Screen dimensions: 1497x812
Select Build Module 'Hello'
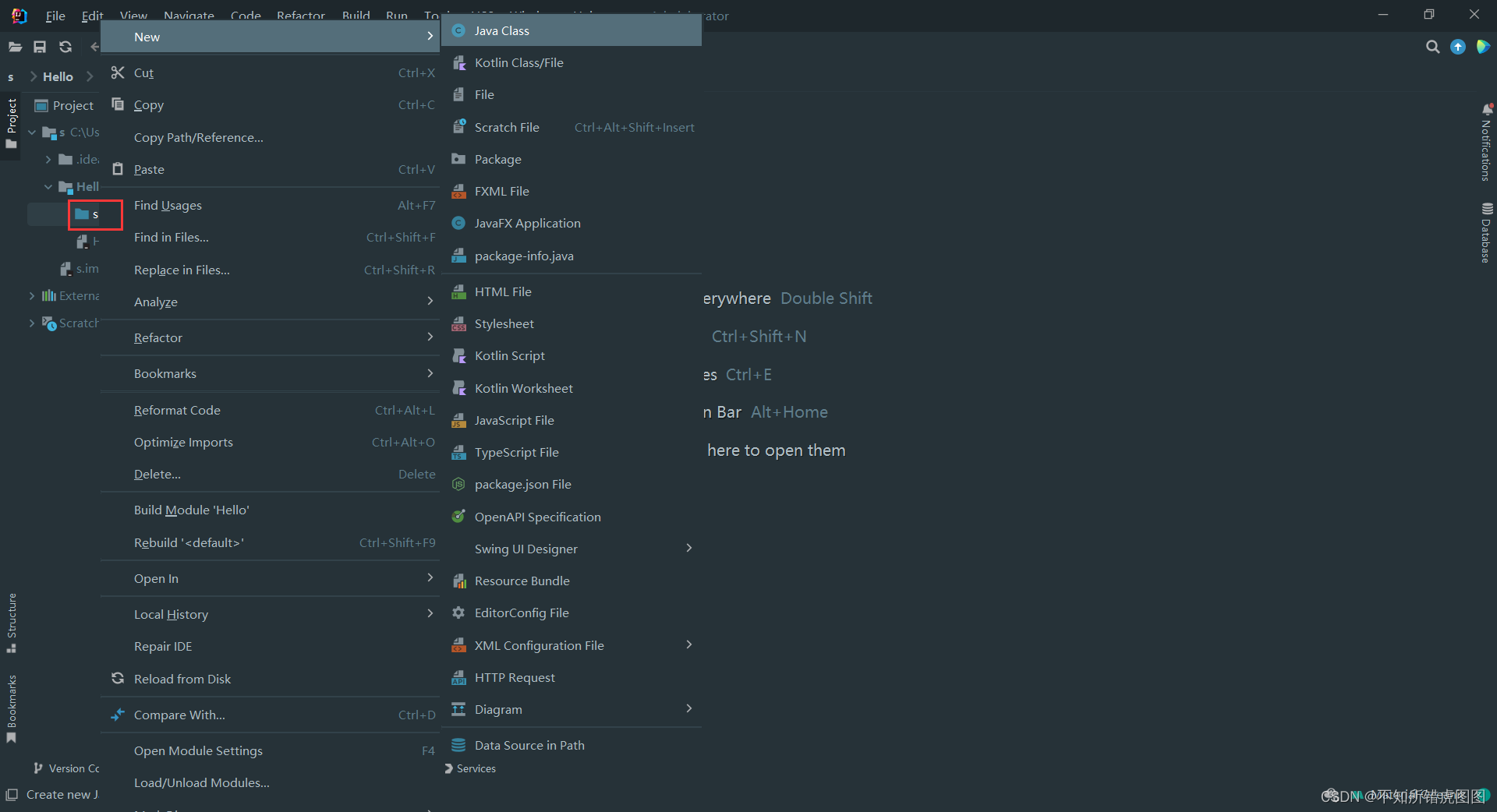(271, 510)
